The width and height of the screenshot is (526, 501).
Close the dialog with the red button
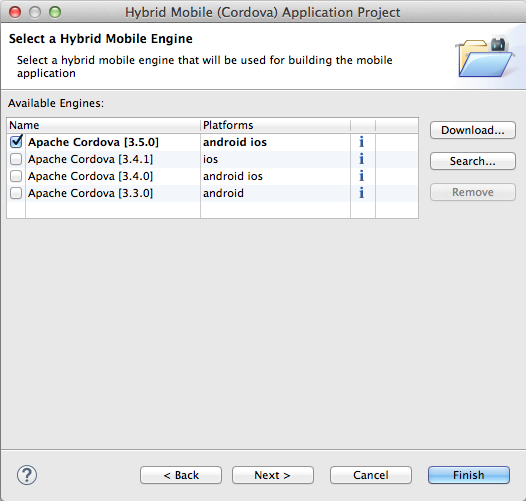15,12
